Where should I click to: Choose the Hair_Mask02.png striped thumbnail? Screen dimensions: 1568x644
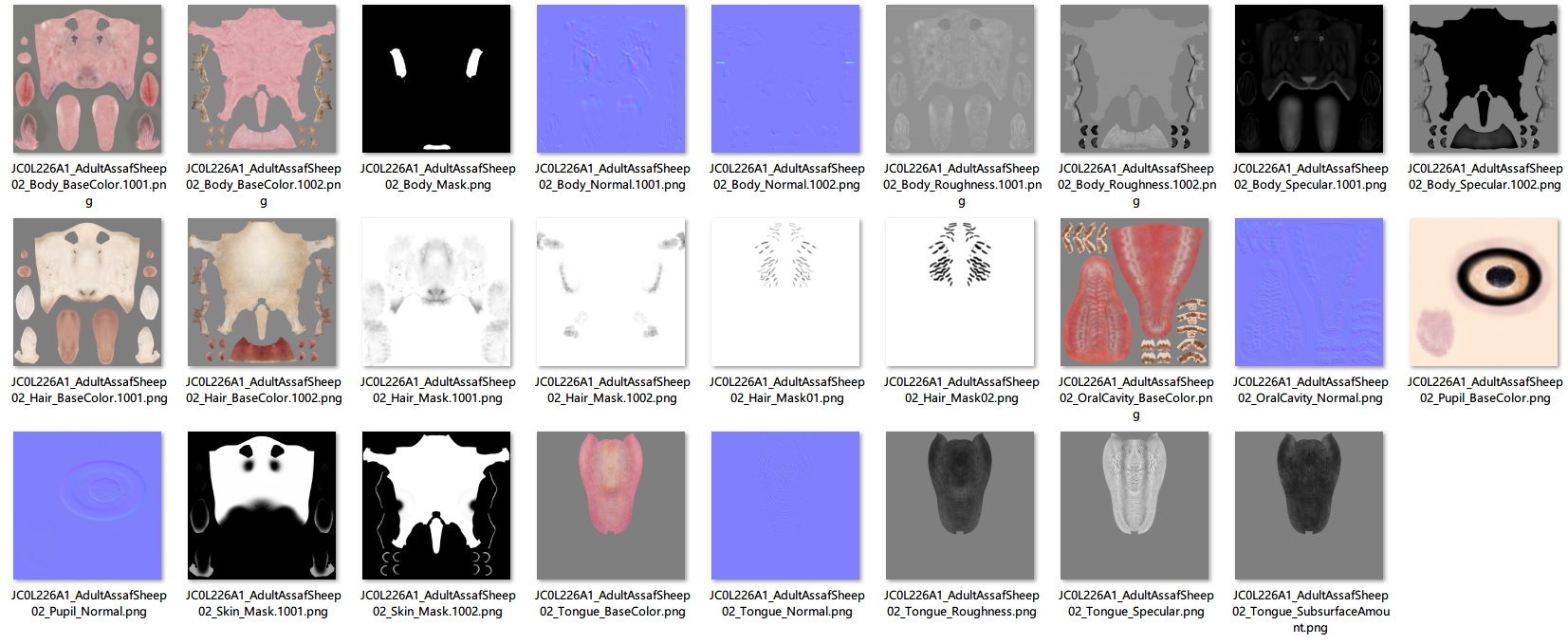pyautogui.click(x=960, y=292)
